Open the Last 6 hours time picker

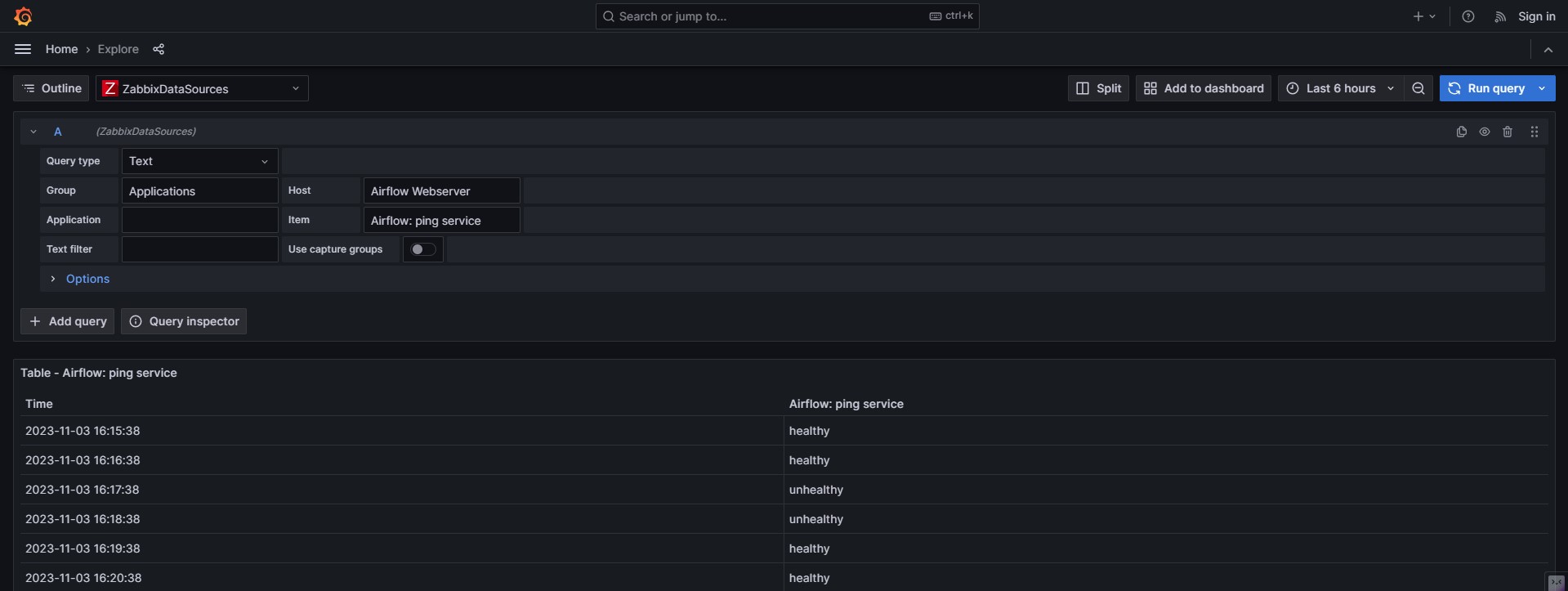(1340, 88)
